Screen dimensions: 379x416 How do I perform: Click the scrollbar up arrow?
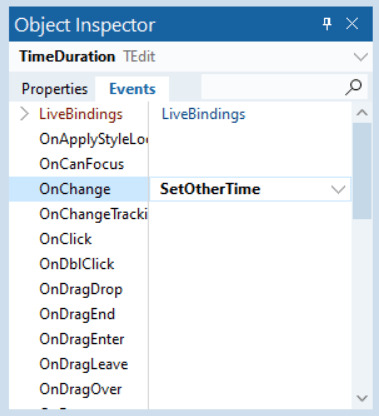[362, 112]
